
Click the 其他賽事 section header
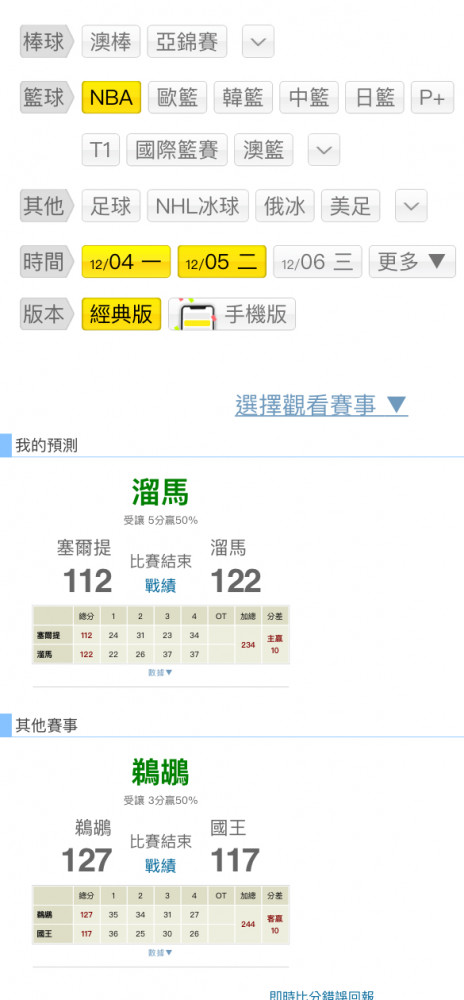[x=47, y=725]
